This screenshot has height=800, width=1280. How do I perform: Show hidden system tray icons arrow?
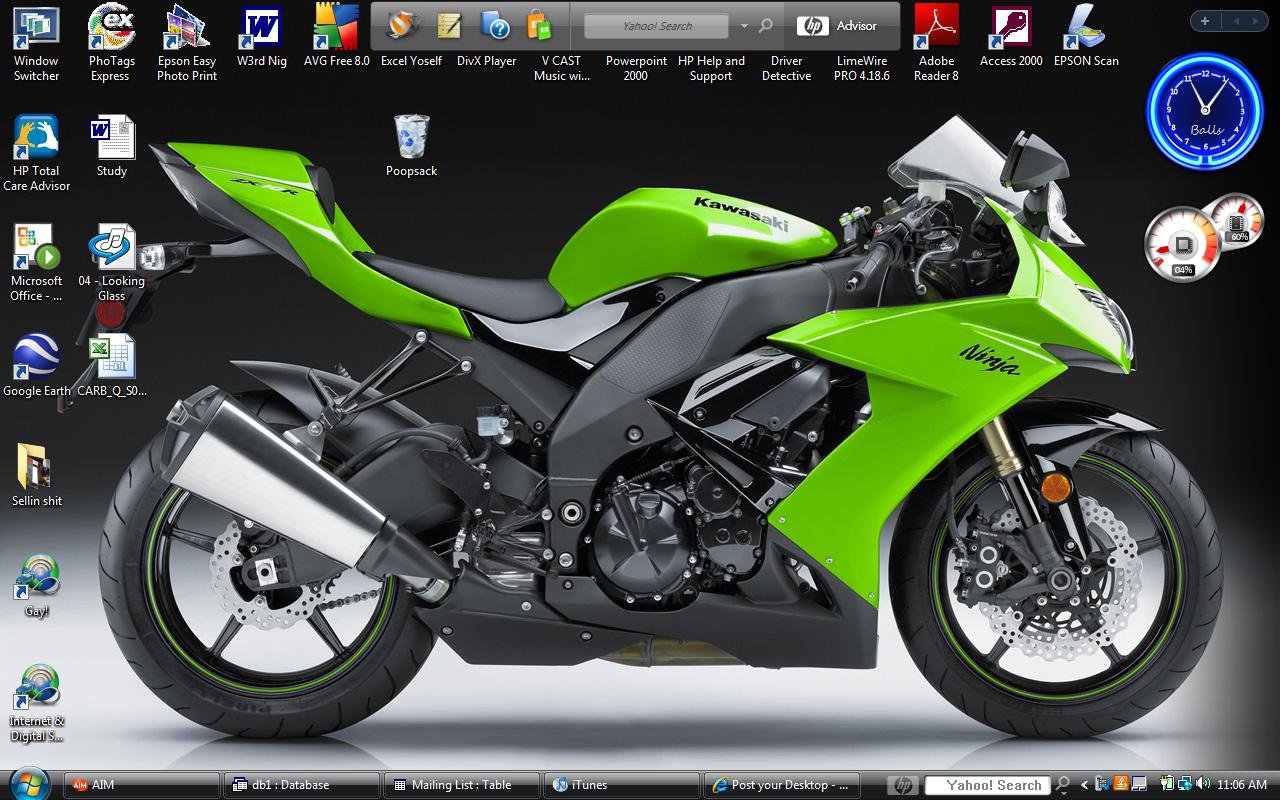pos(1084,785)
